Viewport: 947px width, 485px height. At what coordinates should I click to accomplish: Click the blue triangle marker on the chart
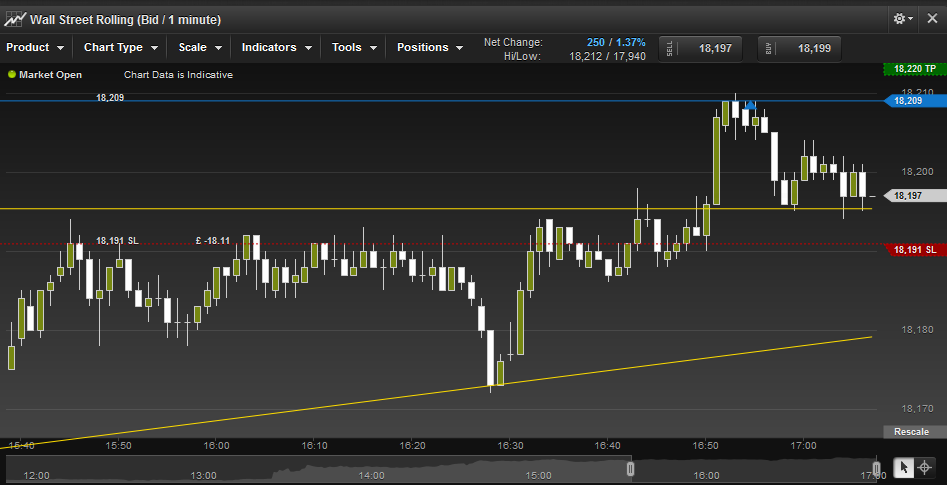(750, 104)
